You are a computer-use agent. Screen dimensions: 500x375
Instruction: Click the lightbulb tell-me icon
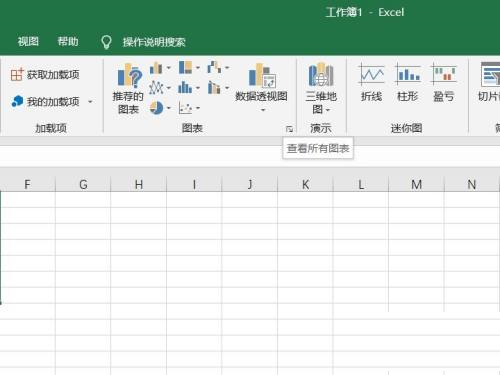[x=106, y=42]
